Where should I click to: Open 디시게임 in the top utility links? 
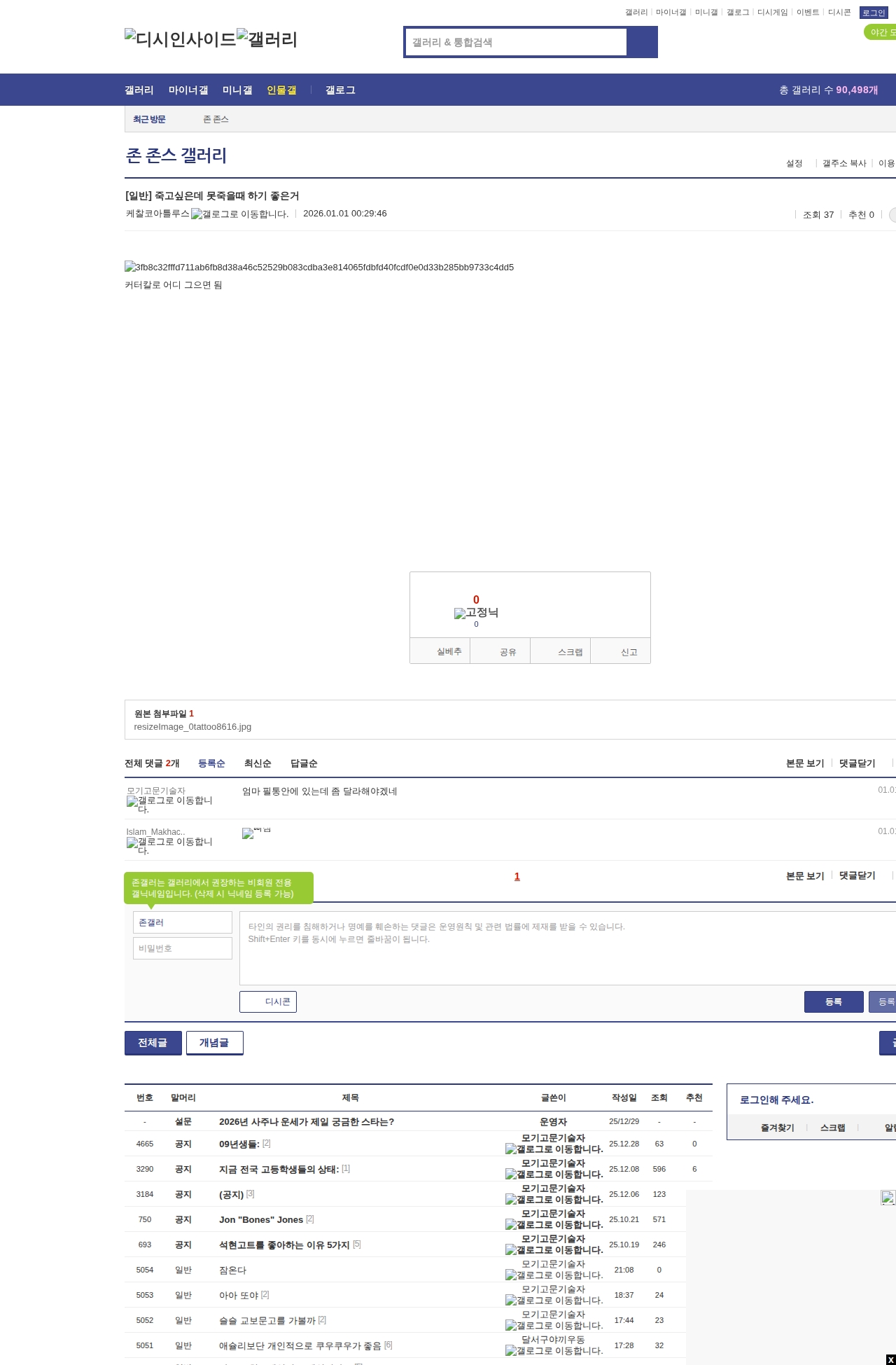click(772, 13)
